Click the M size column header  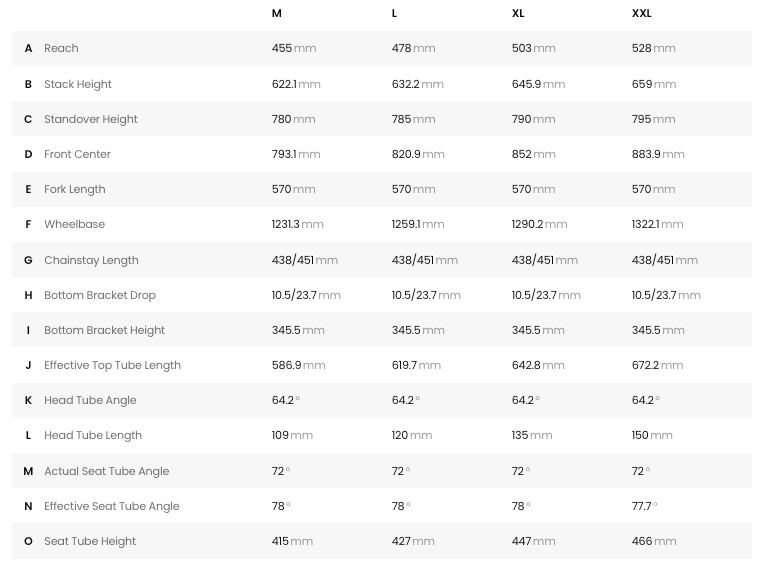coord(277,14)
